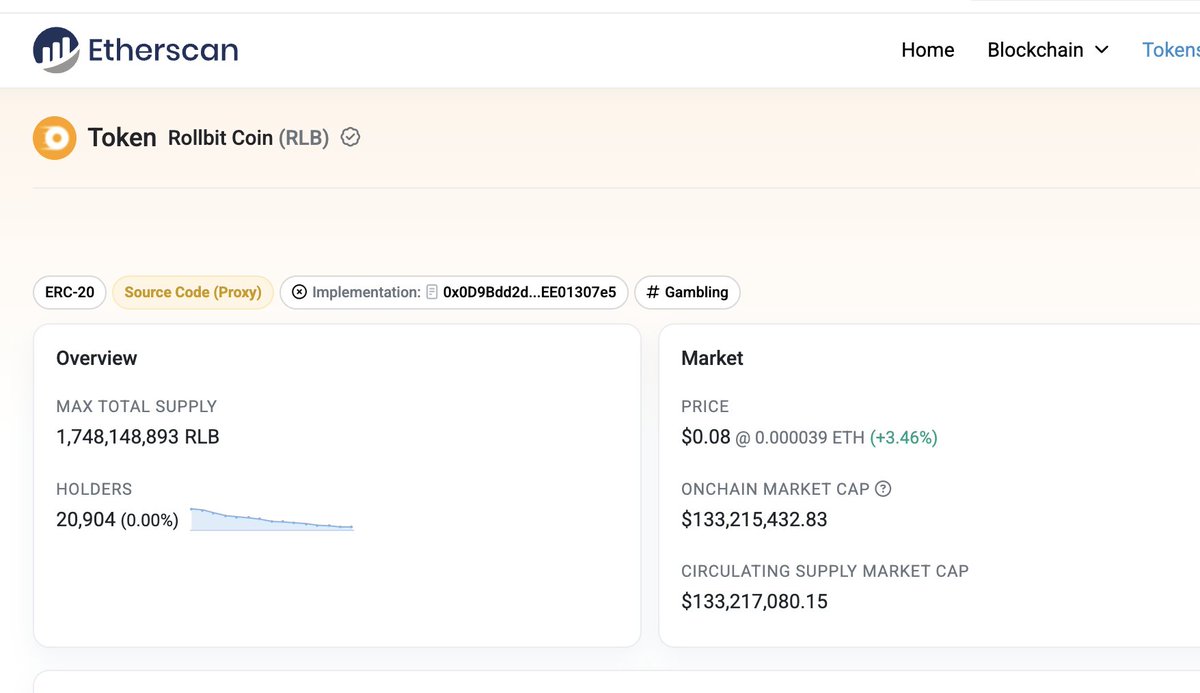Click the ERC-20 tag
The width and height of the screenshot is (1200, 693).
(x=70, y=292)
